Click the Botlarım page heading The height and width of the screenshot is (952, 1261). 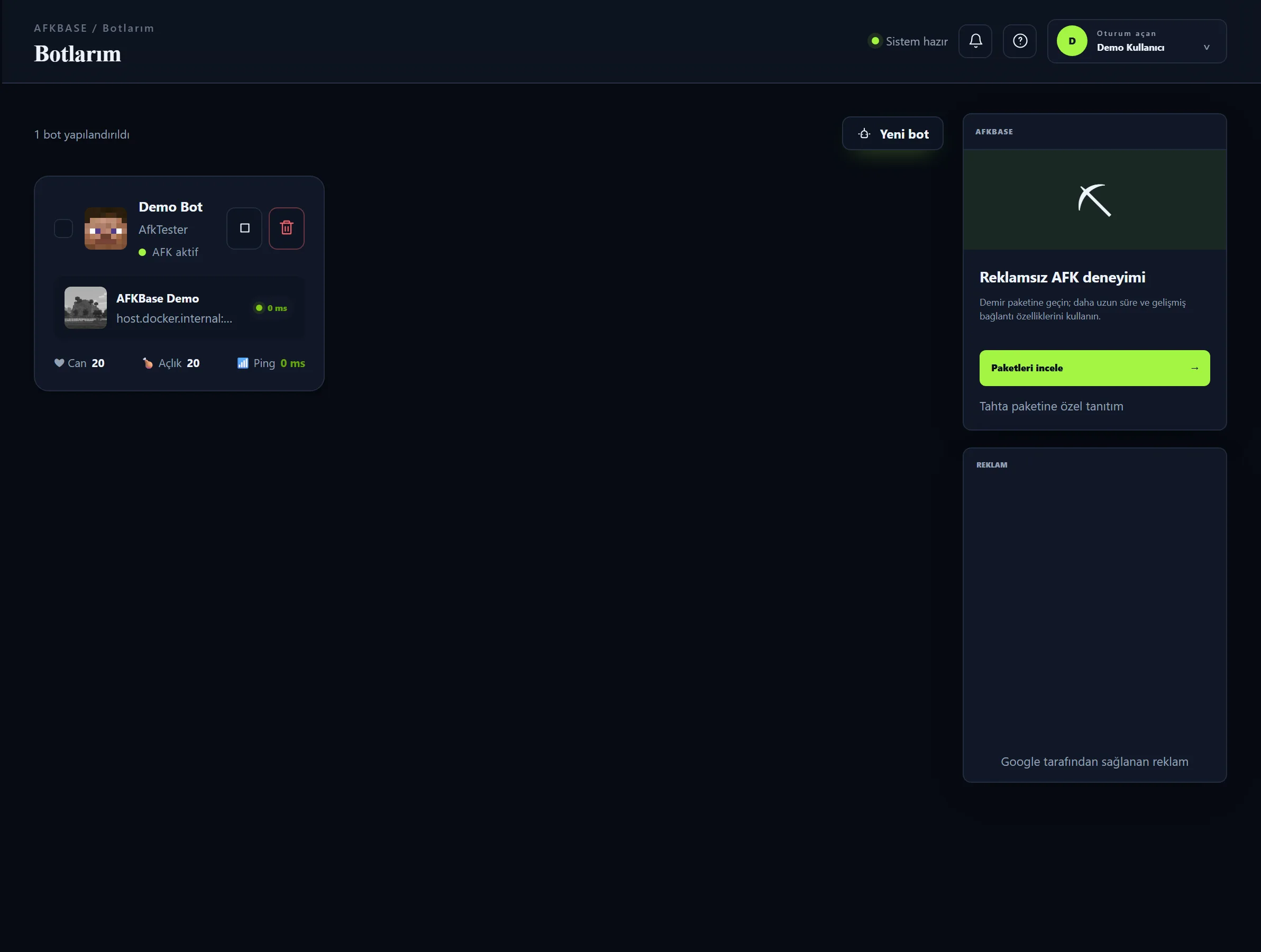[x=78, y=54]
